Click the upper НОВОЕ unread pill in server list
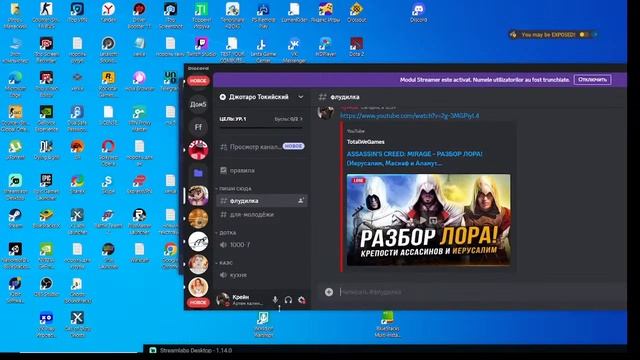This screenshot has height=360, width=640. point(198,80)
